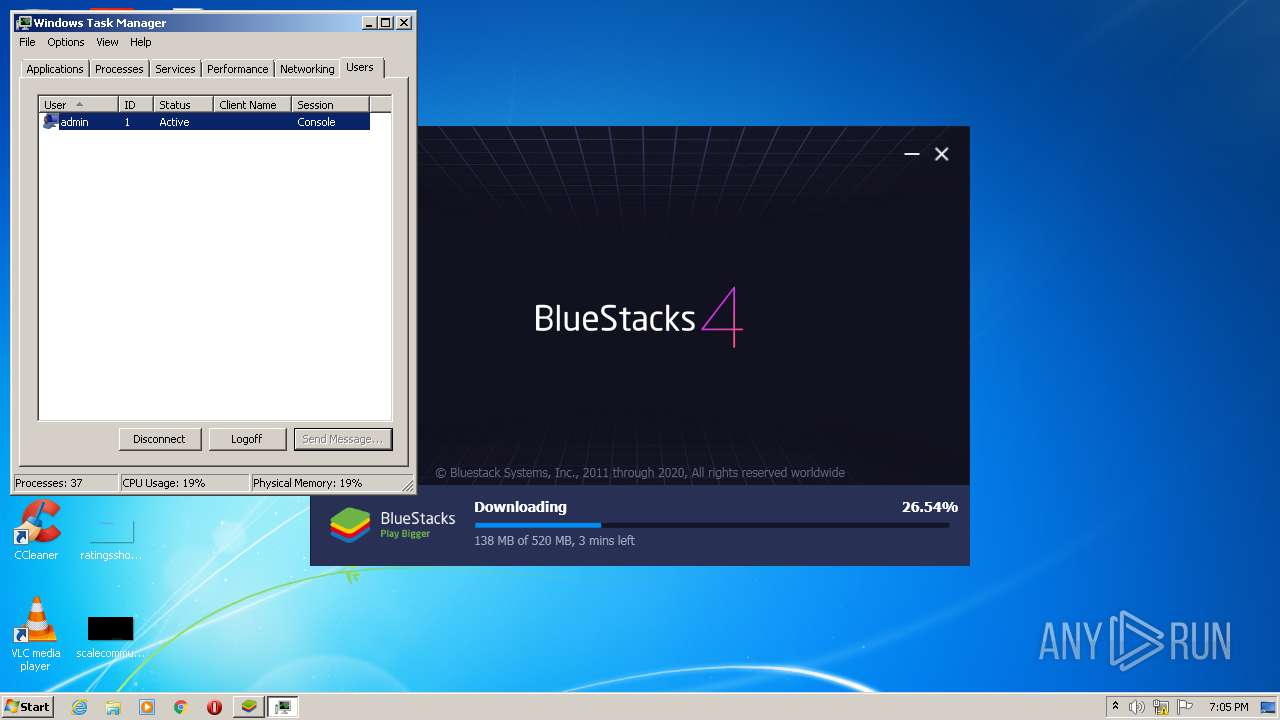Open the VLC media player shortcut
Screen dimensions: 1280x720
click(35, 634)
